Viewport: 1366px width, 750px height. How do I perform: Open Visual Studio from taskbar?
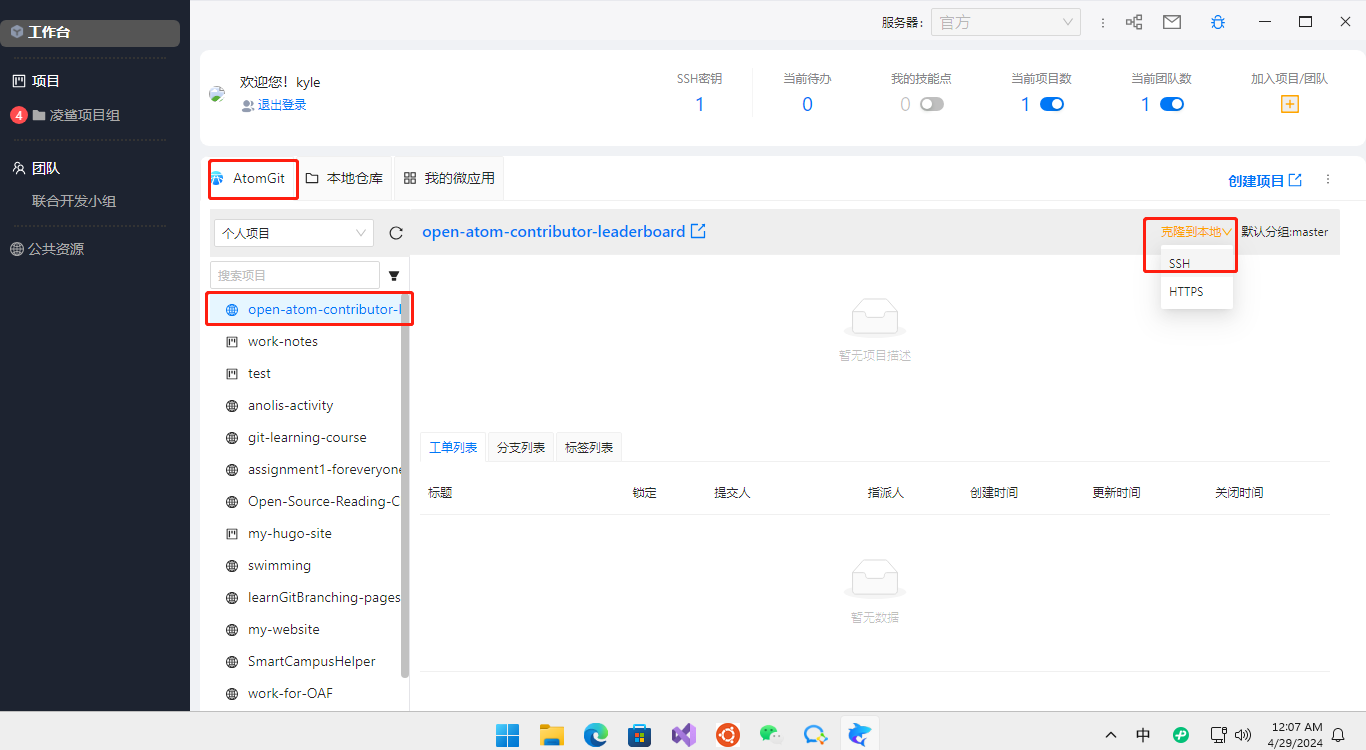coord(684,735)
